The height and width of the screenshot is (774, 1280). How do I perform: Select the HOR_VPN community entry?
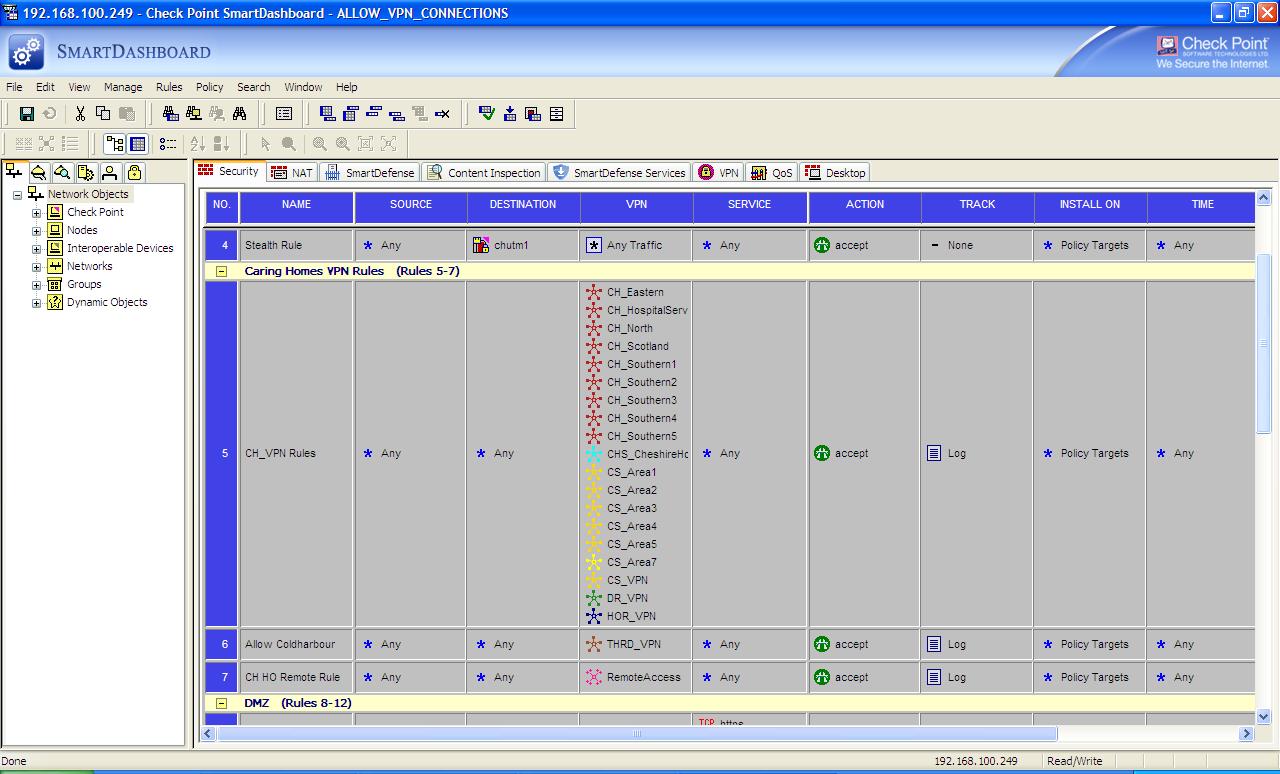point(621,616)
